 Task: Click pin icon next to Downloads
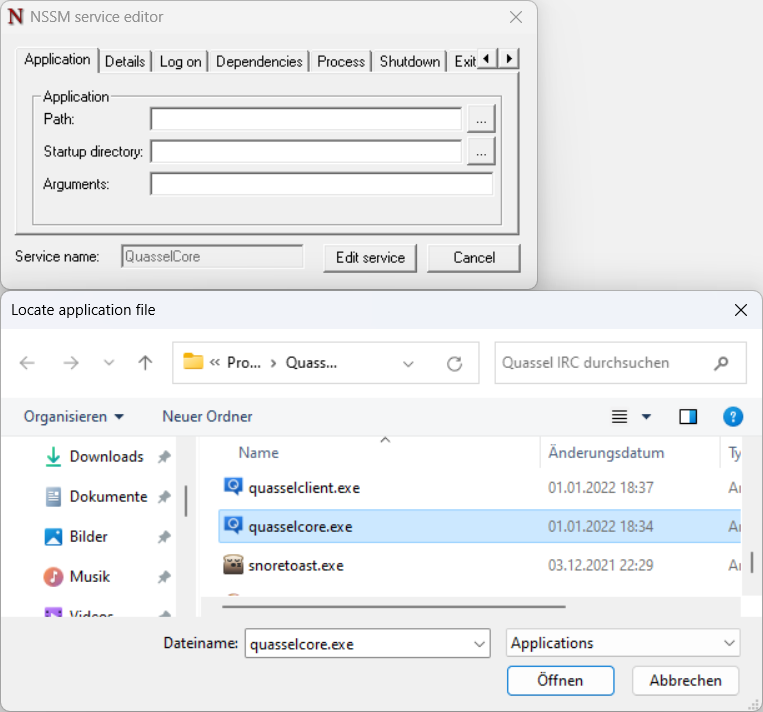point(164,456)
